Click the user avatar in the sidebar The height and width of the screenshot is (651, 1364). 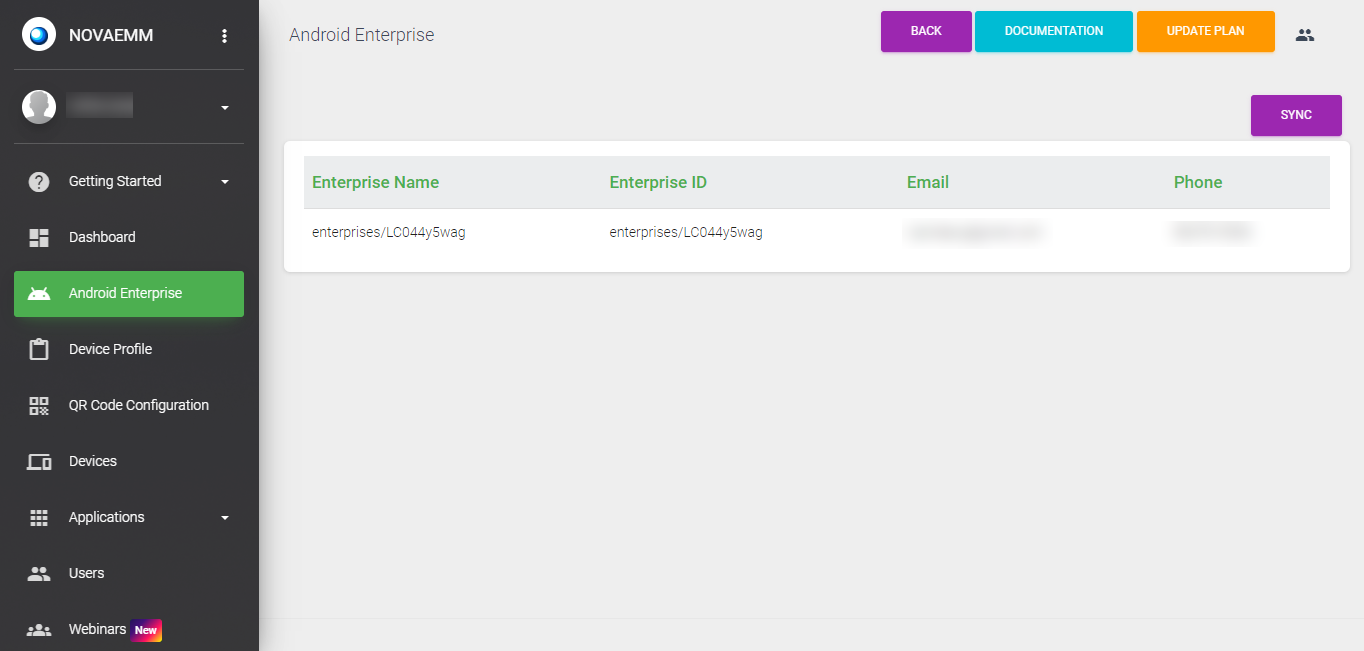coord(38,105)
